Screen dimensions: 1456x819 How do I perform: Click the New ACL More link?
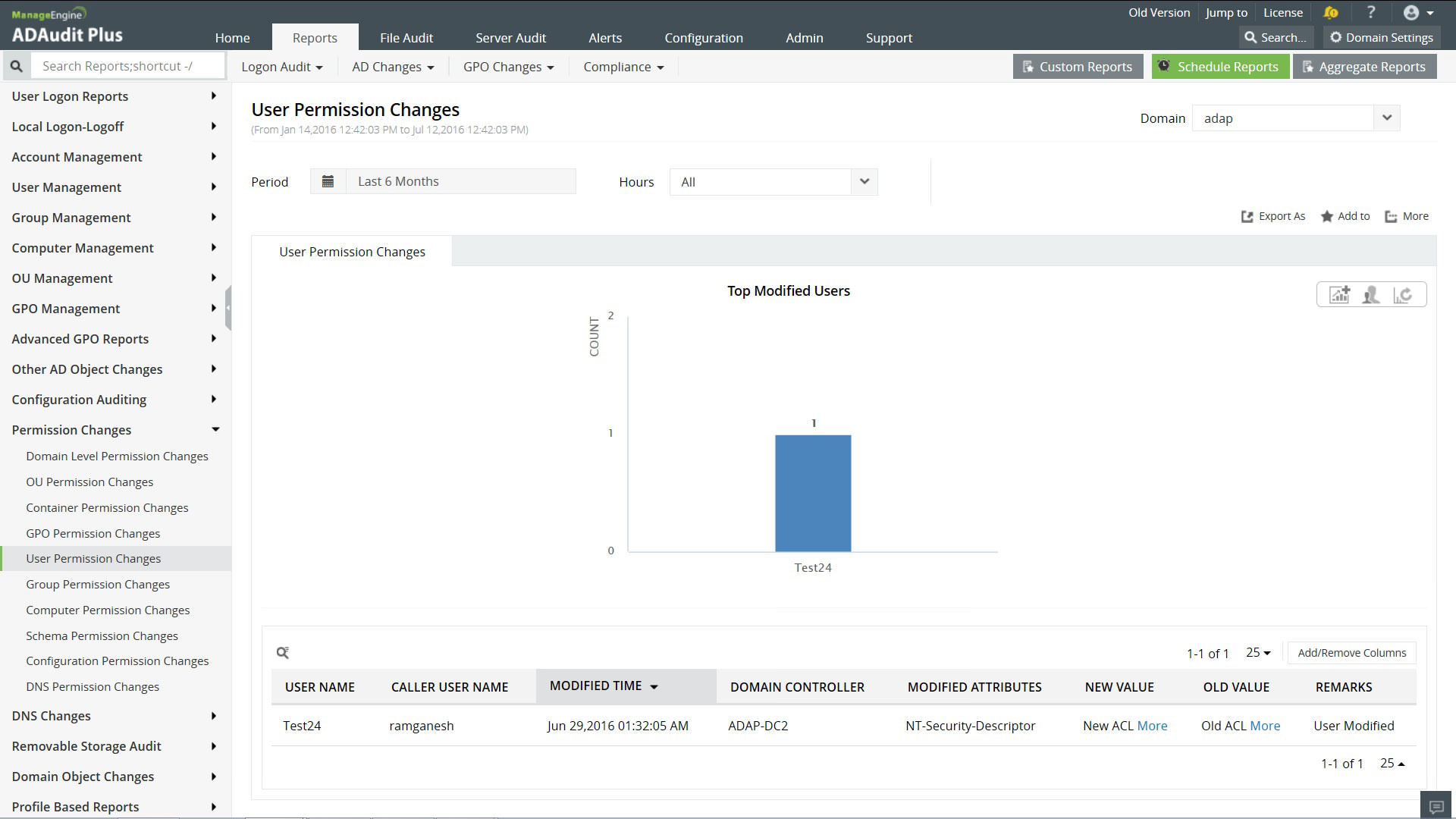point(1152,726)
